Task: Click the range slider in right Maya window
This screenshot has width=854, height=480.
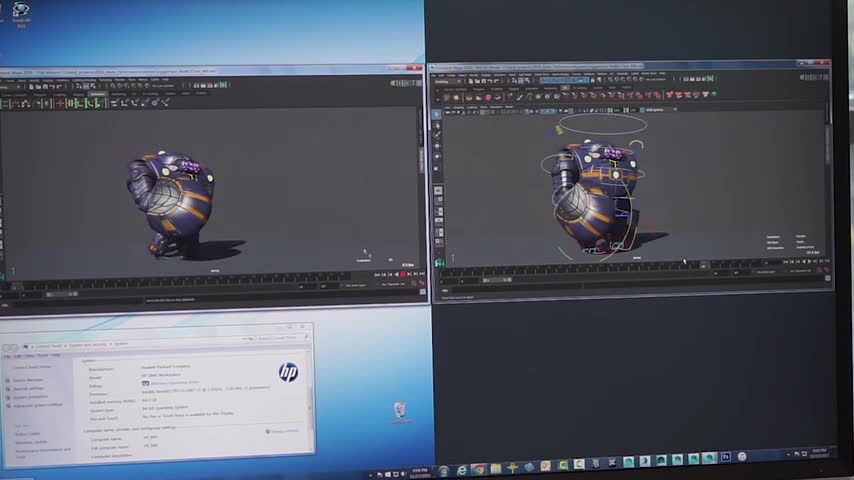Action: click(x=496, y=280)
